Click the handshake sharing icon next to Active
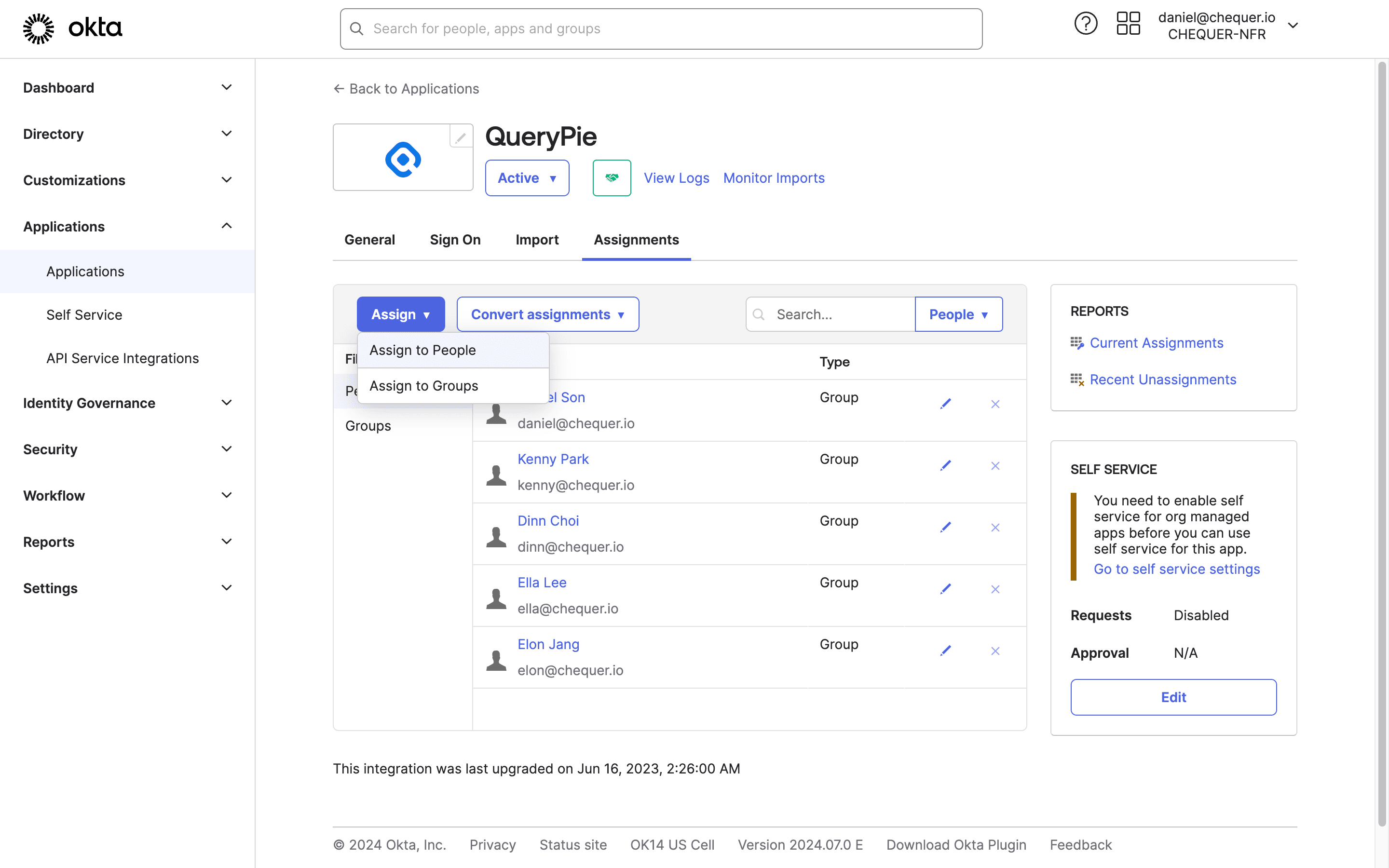 point(611,177)
